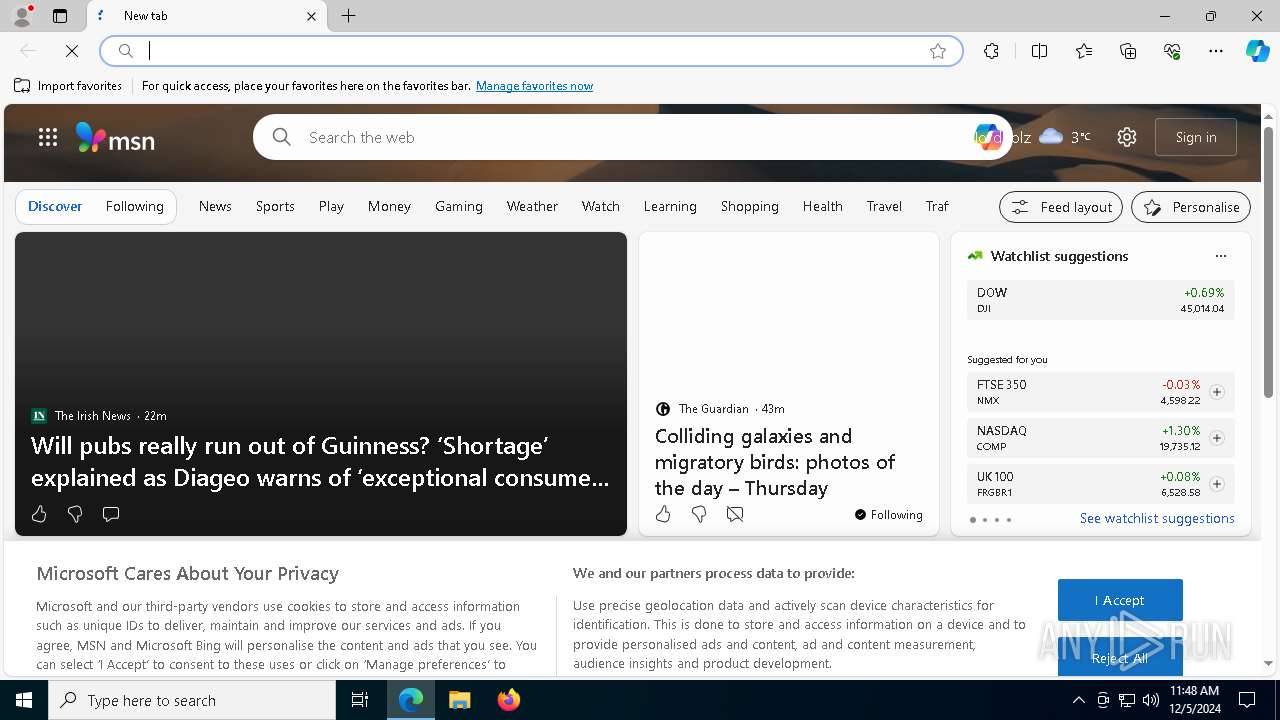
Task: Click the Feed layout button
Action: click(x=1061, y=207)
